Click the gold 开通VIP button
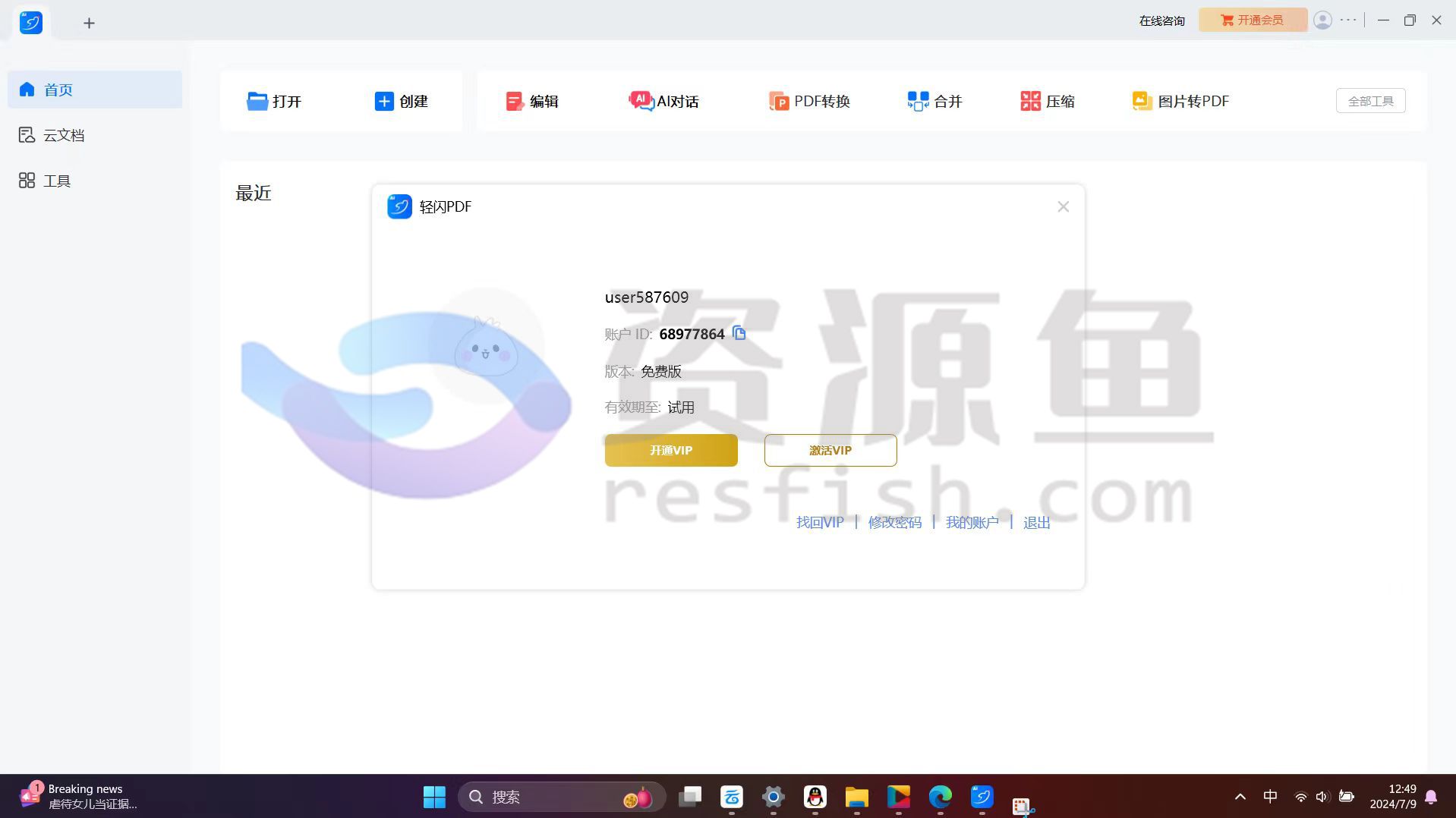1456x818 pixels. (671, 450)
